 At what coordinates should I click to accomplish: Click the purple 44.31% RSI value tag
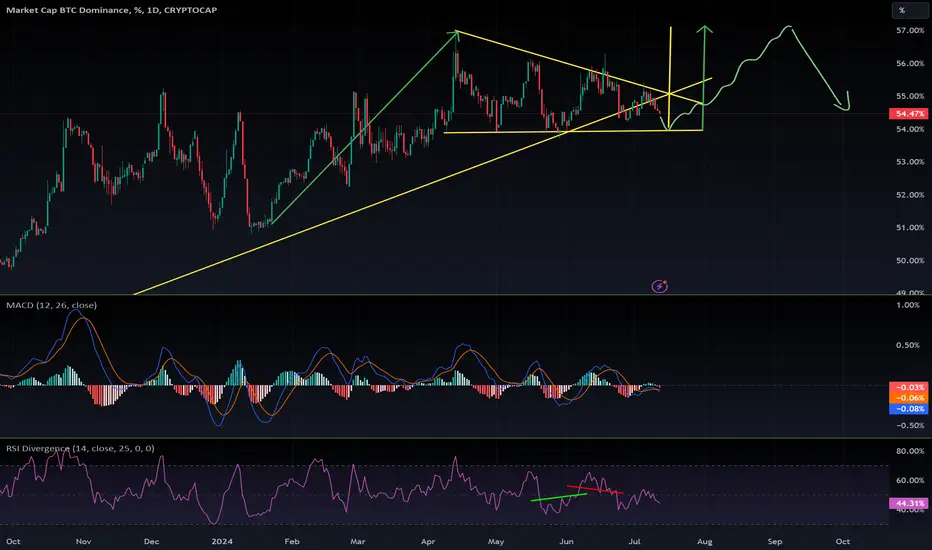point(908,503)
